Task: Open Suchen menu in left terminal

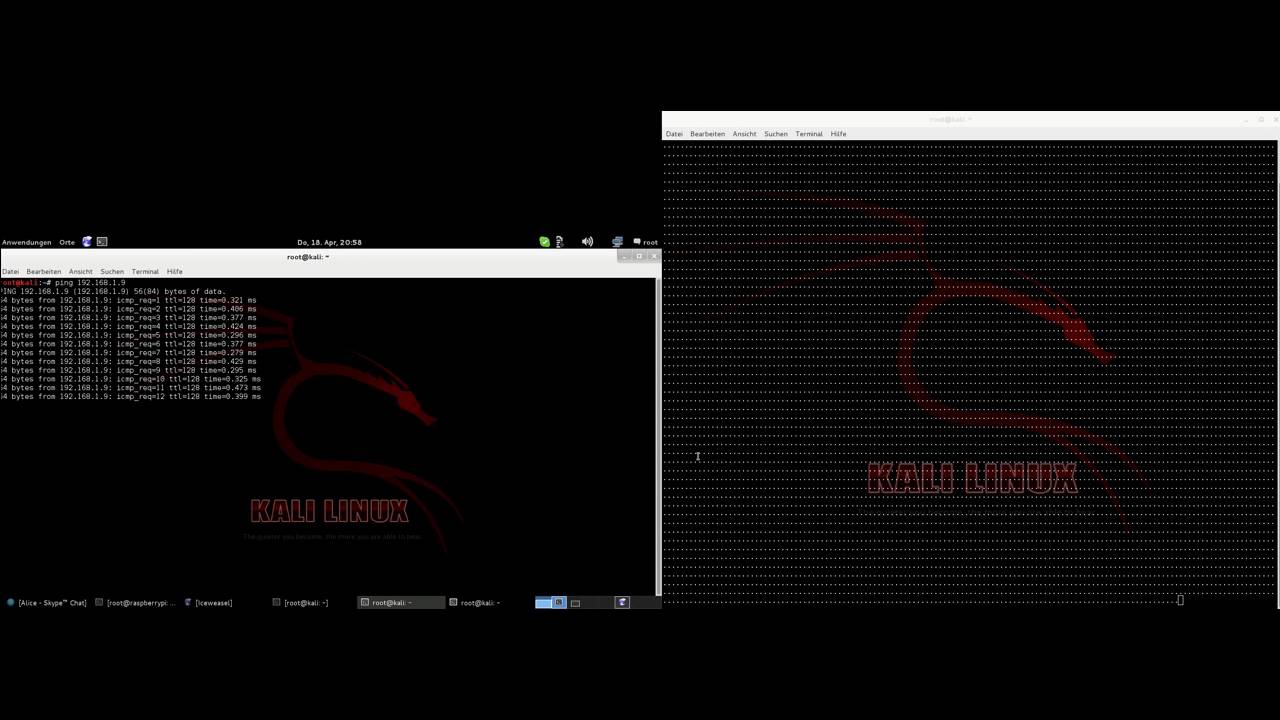Action: pyautogui.click(x=112, y=272)
